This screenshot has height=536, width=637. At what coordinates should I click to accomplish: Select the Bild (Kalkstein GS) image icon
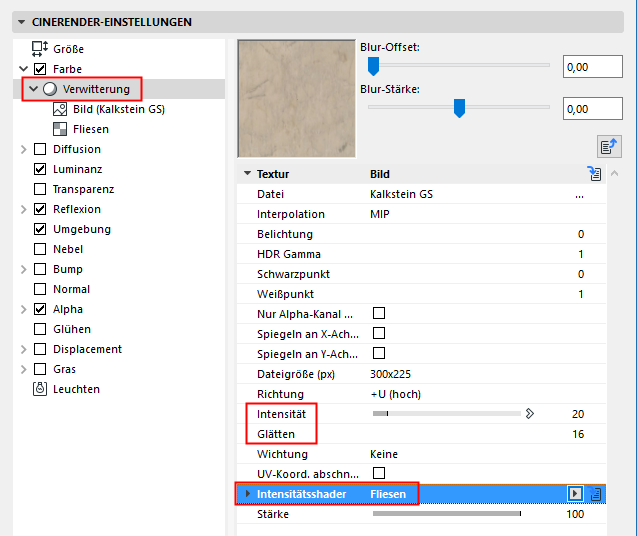pyautogui.click(x=60, y=109)
